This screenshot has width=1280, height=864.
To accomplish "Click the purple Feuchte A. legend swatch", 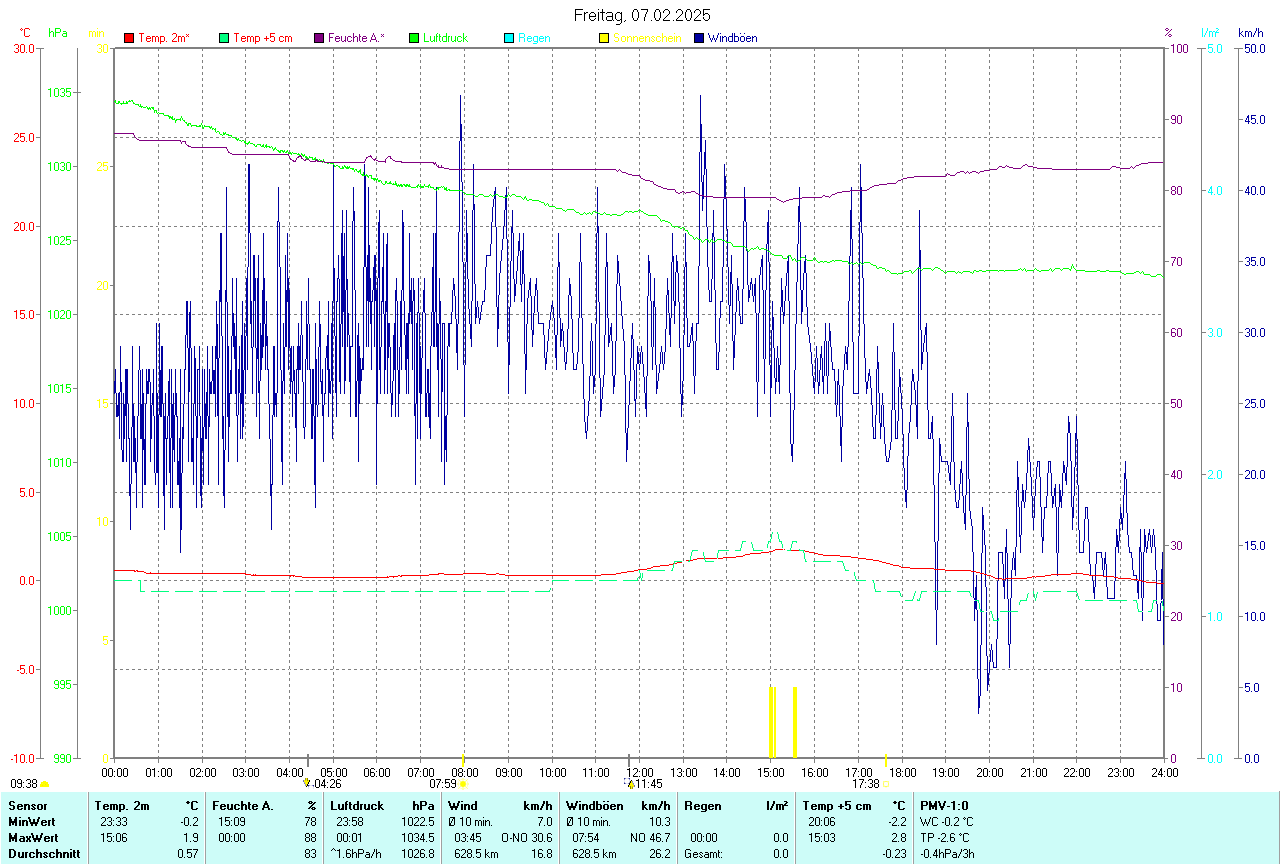I will tap(319, 38).
